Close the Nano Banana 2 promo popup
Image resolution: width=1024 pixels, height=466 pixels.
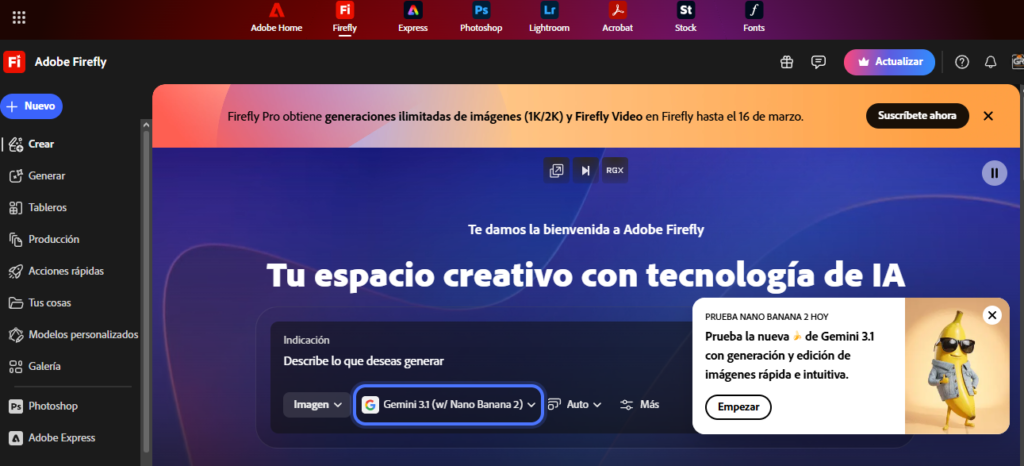tap(992, 315)
